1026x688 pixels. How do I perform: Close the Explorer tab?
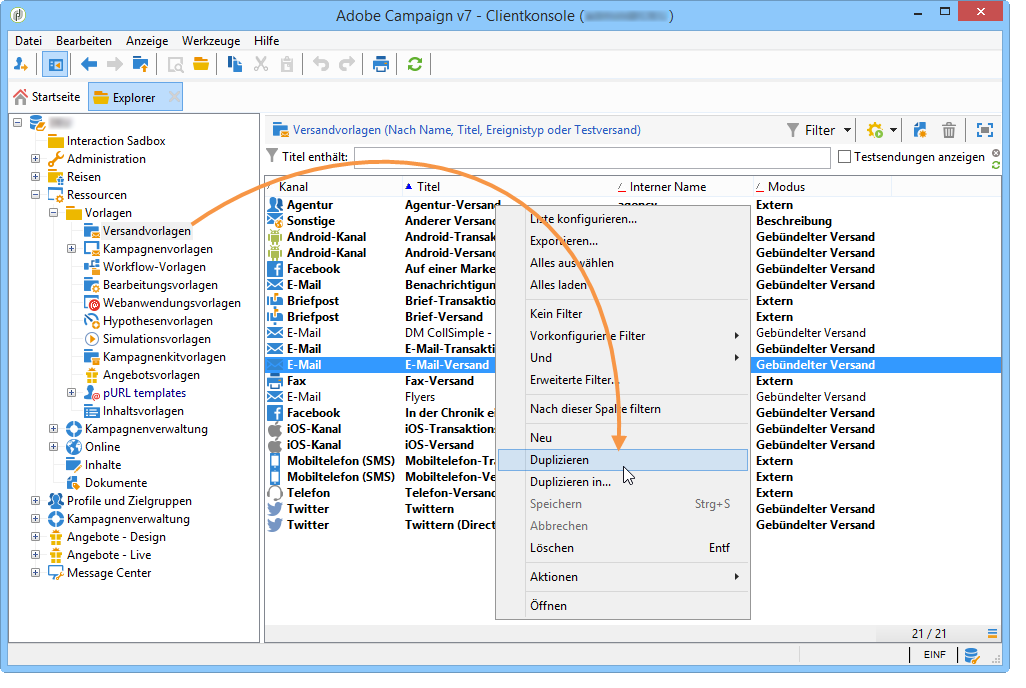coord(173,97)
